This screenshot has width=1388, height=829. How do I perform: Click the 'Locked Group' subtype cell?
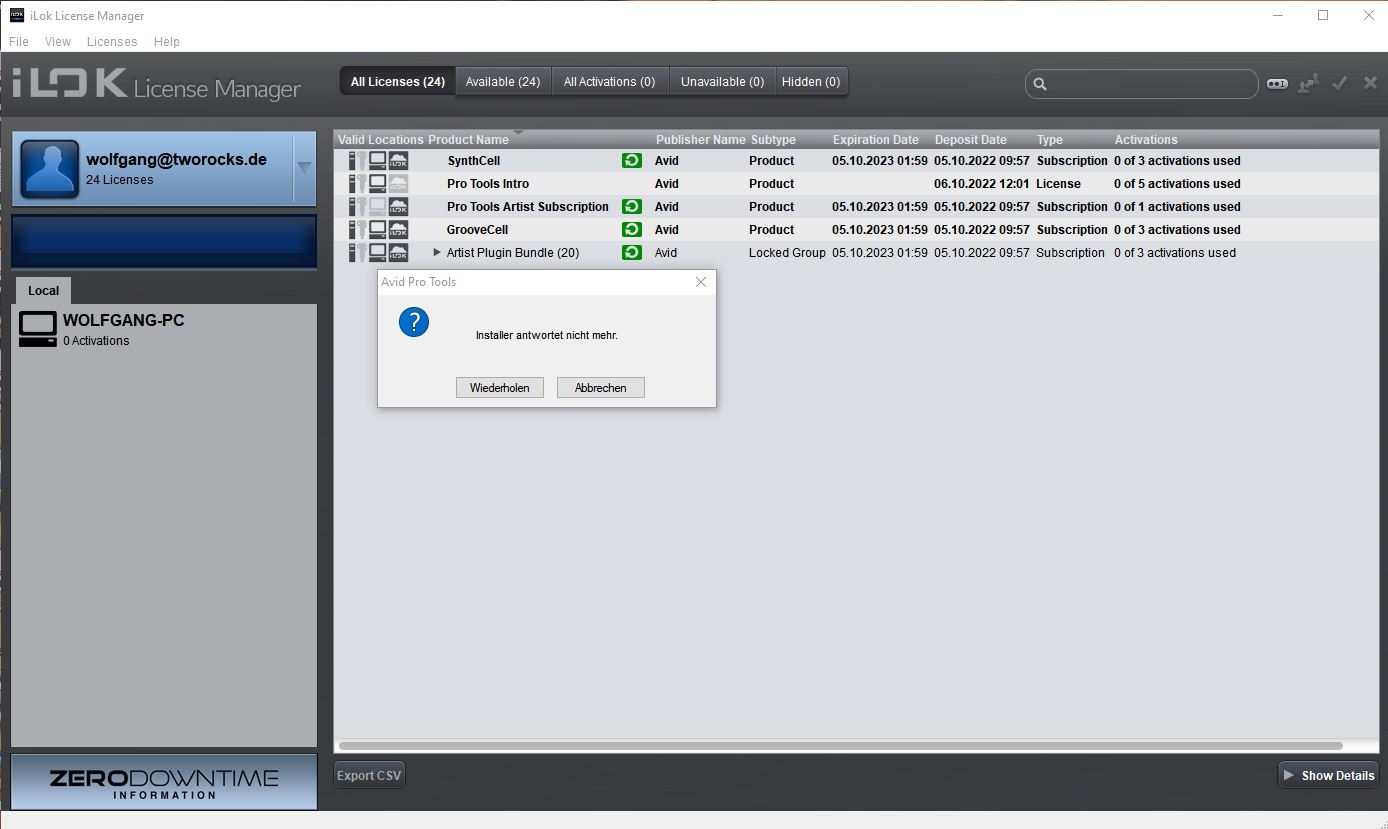787,252
